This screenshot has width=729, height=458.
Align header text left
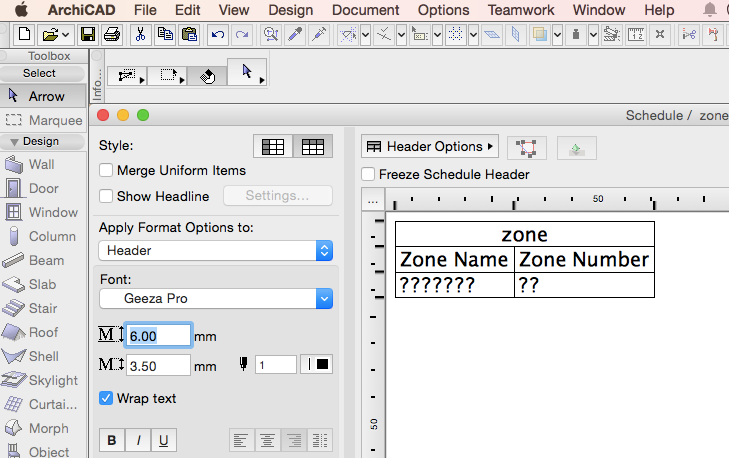pos(240,440)
